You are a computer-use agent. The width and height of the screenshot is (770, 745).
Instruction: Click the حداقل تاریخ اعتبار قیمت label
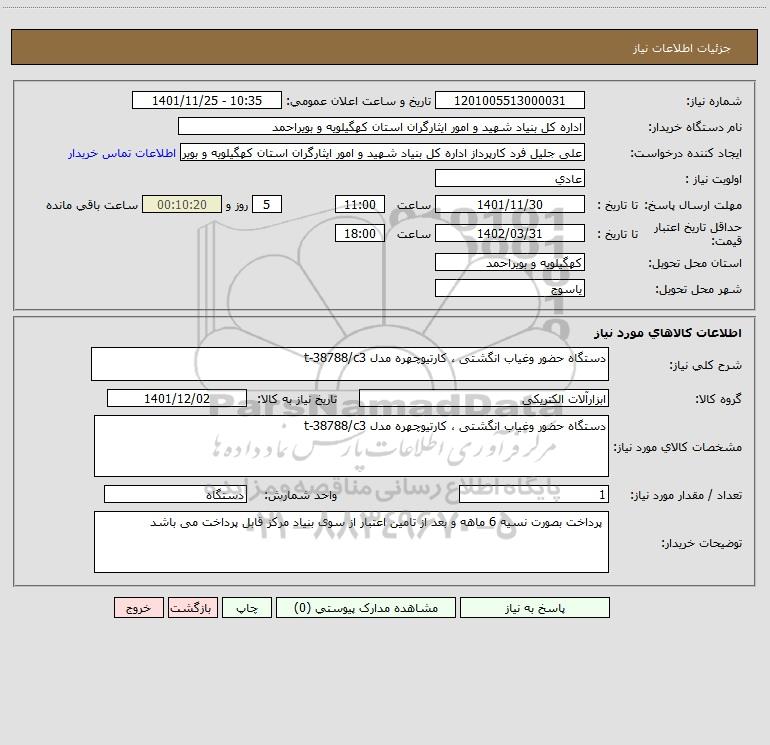[x=698, y=234]
